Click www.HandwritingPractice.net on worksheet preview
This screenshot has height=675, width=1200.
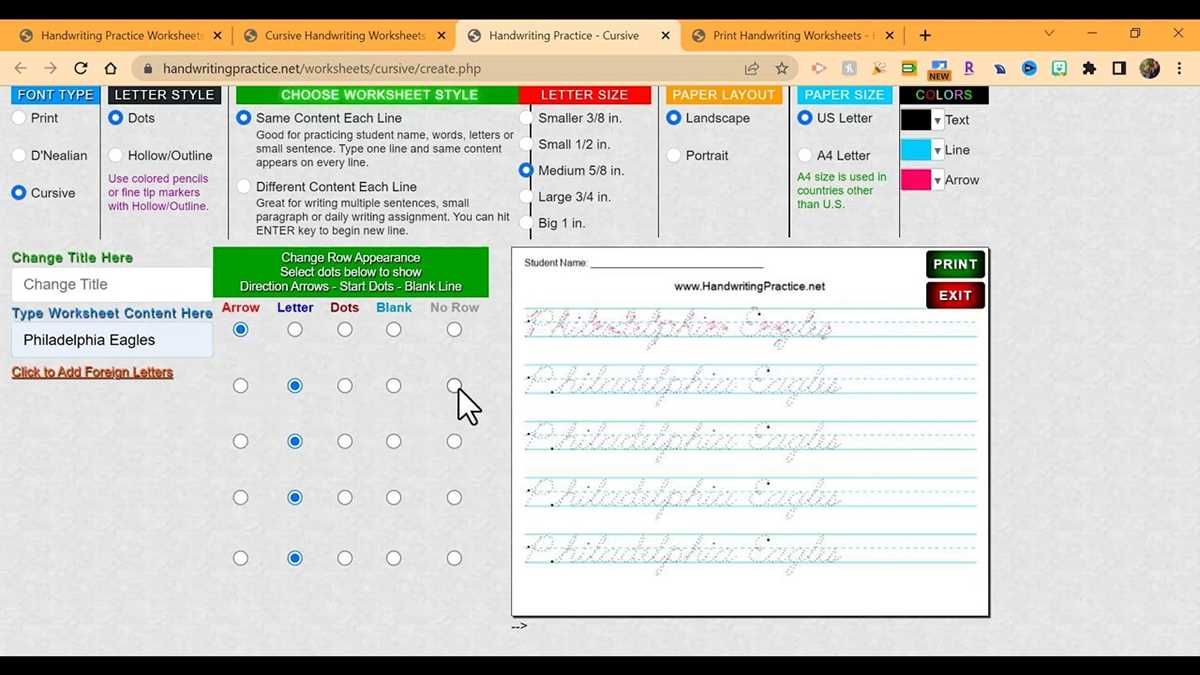pyautogui.click(x=750, y=286)
